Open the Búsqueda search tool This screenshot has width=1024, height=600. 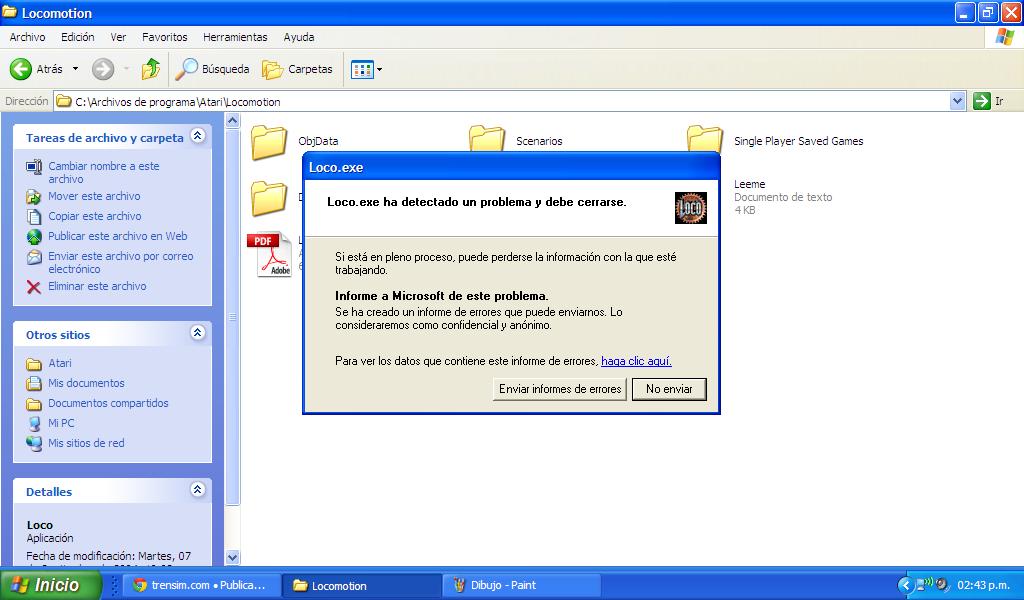pos(212,69)
